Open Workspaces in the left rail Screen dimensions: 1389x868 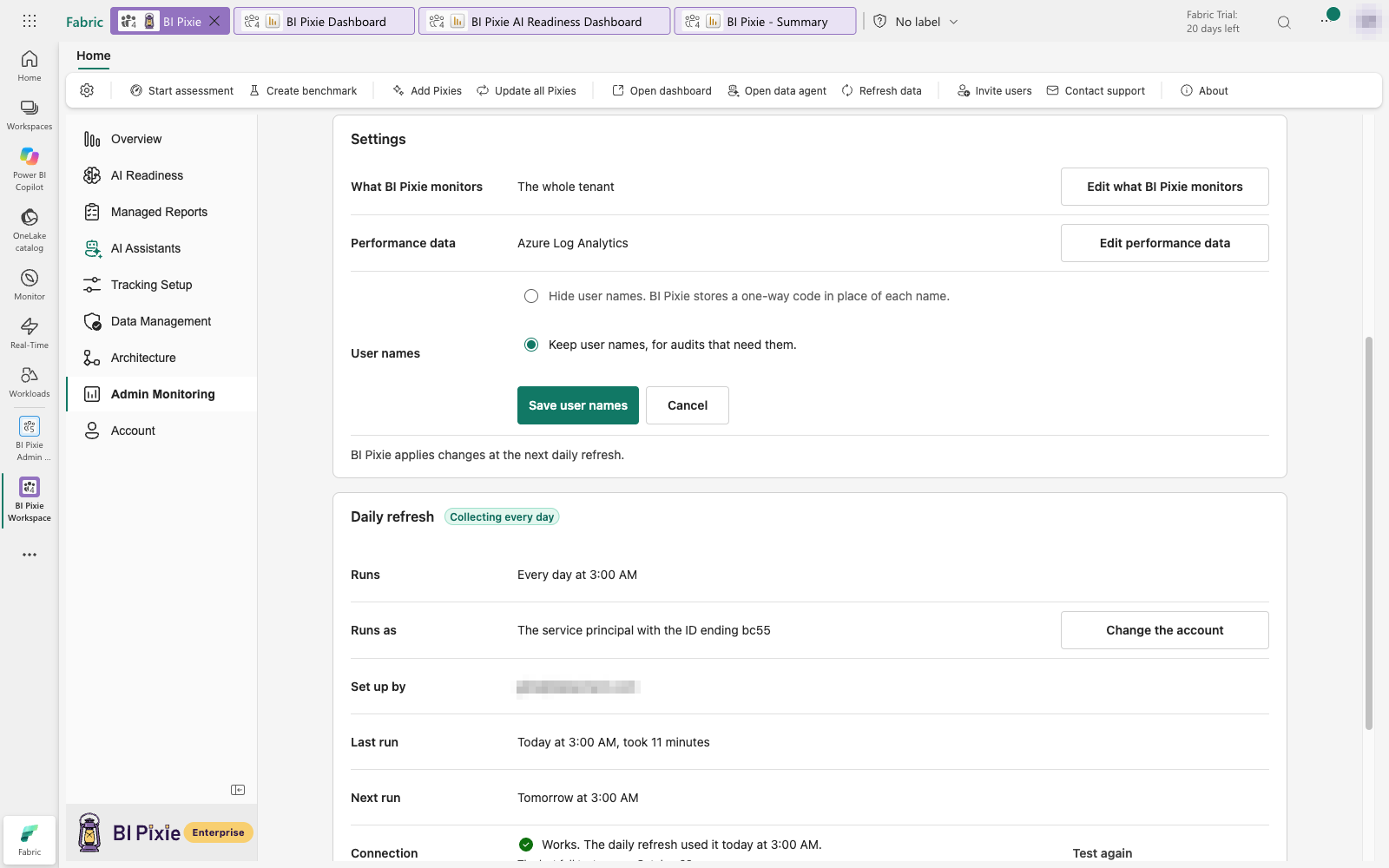tap(30, 115)
